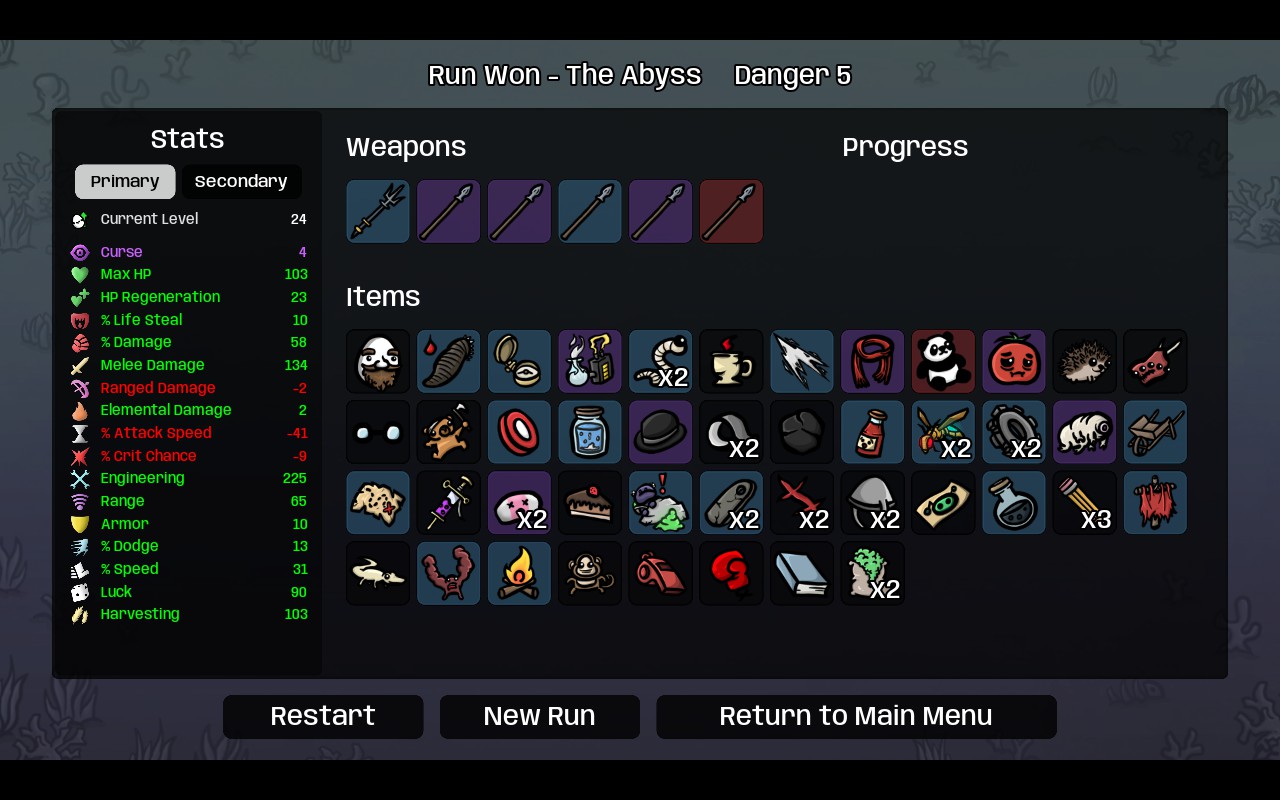Select the pencil x3 item
Screen dimensions: 1280x800
click(x=1084, y=502)
